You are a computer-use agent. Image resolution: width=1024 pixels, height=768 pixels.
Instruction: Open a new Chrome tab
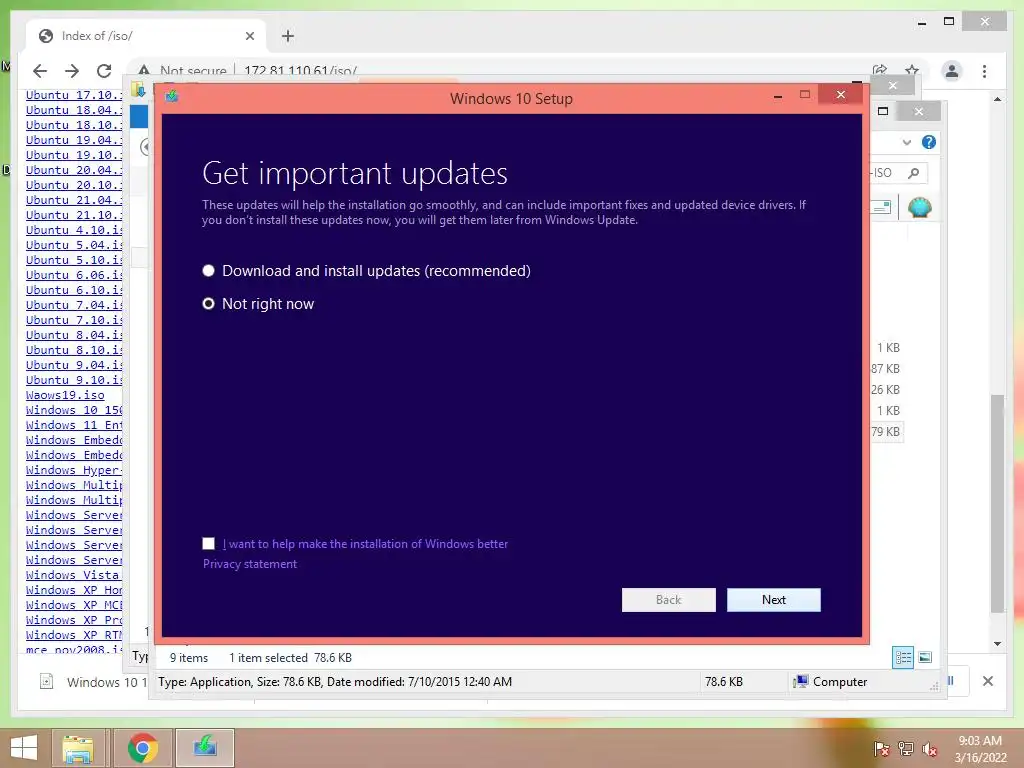288,36
